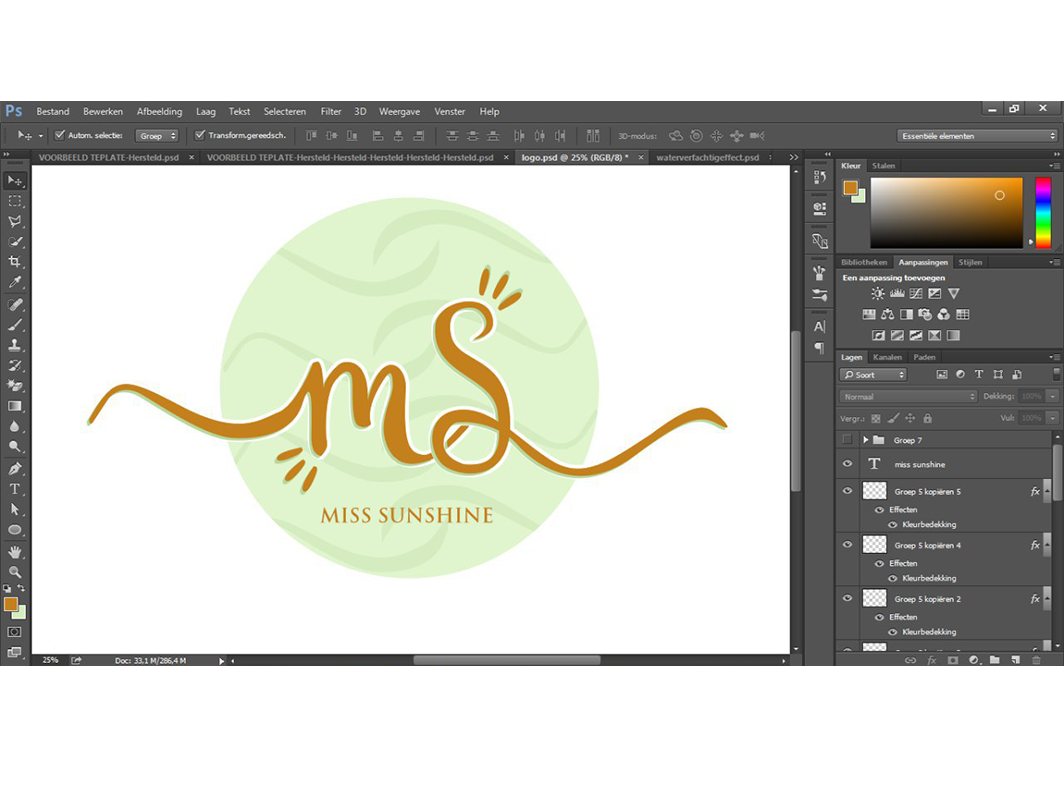The image size is (1064, 799).
Task: Add Curves adjustment icon
Action: click(916, 294)
